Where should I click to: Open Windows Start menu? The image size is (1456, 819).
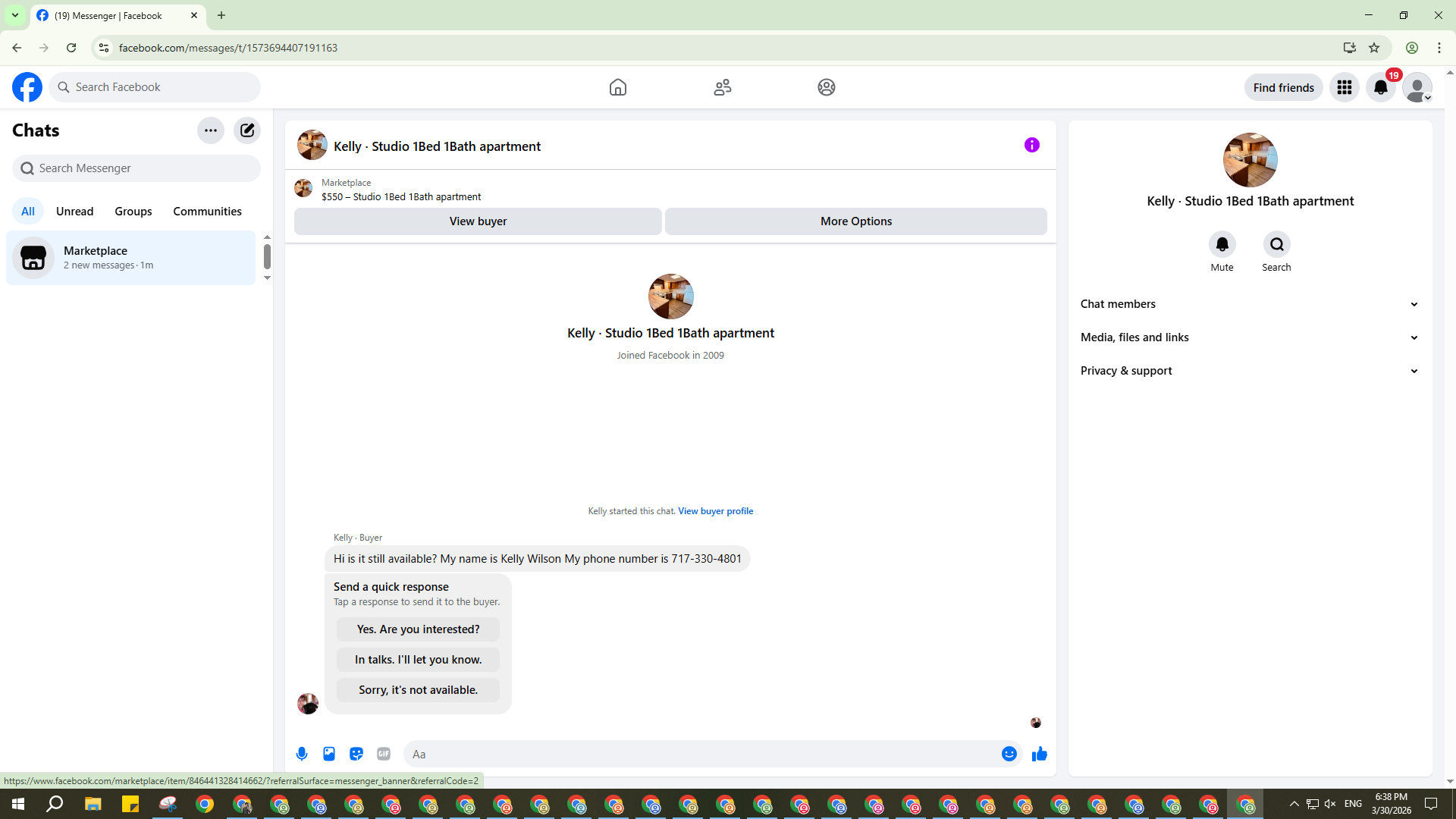coord(18,804)
